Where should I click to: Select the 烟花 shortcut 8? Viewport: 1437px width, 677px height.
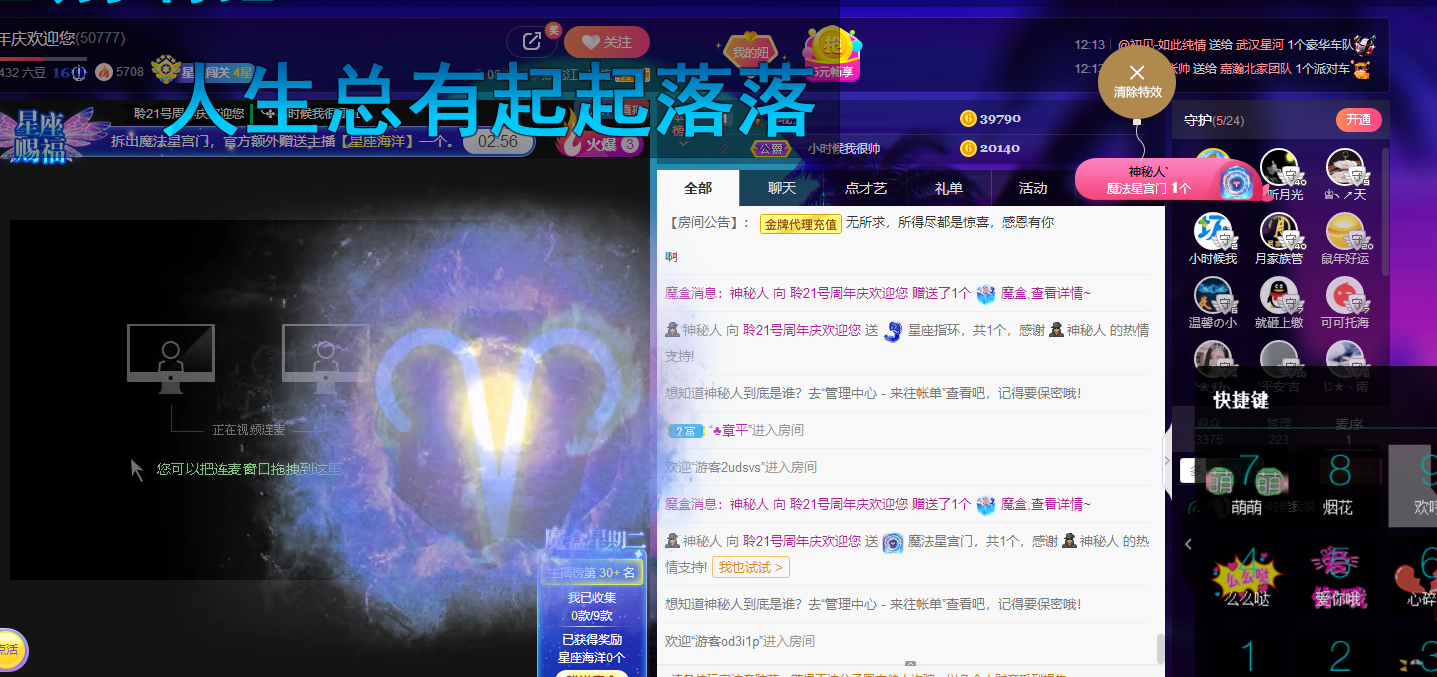pyautogui.click(x=1338, y=485)
